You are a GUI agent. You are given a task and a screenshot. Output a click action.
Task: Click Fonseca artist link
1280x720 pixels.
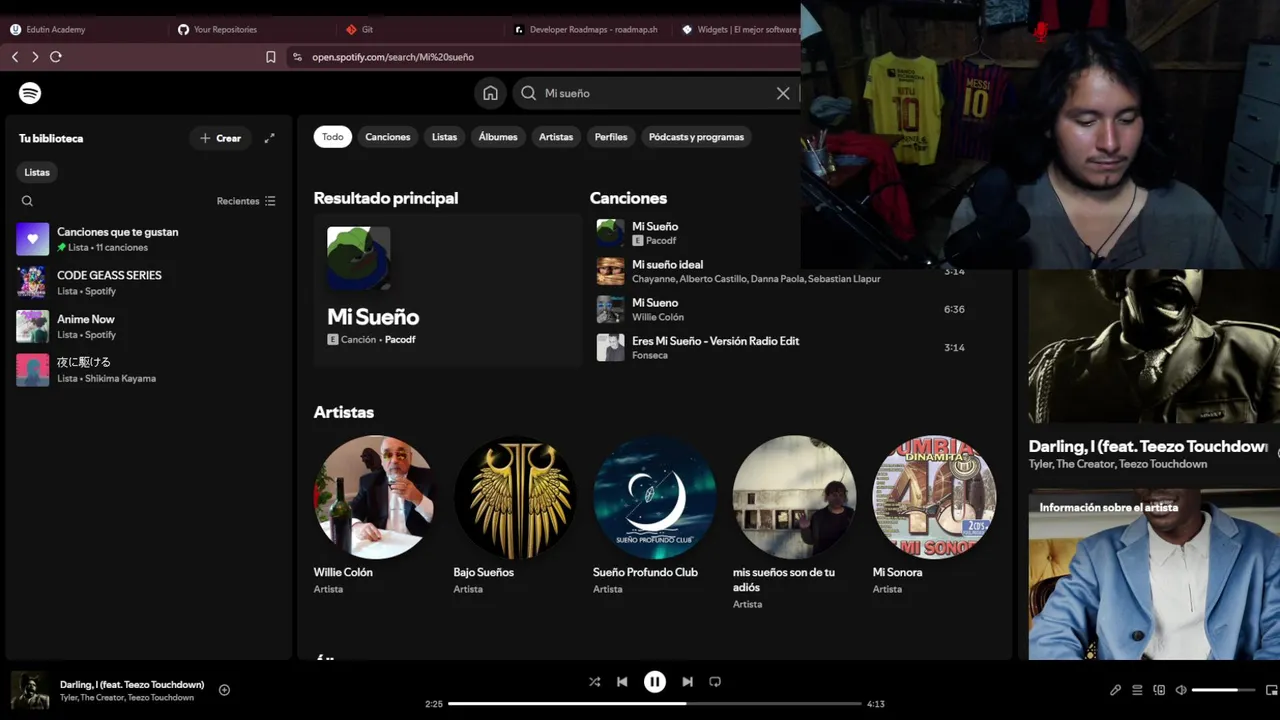click(650, 355)
